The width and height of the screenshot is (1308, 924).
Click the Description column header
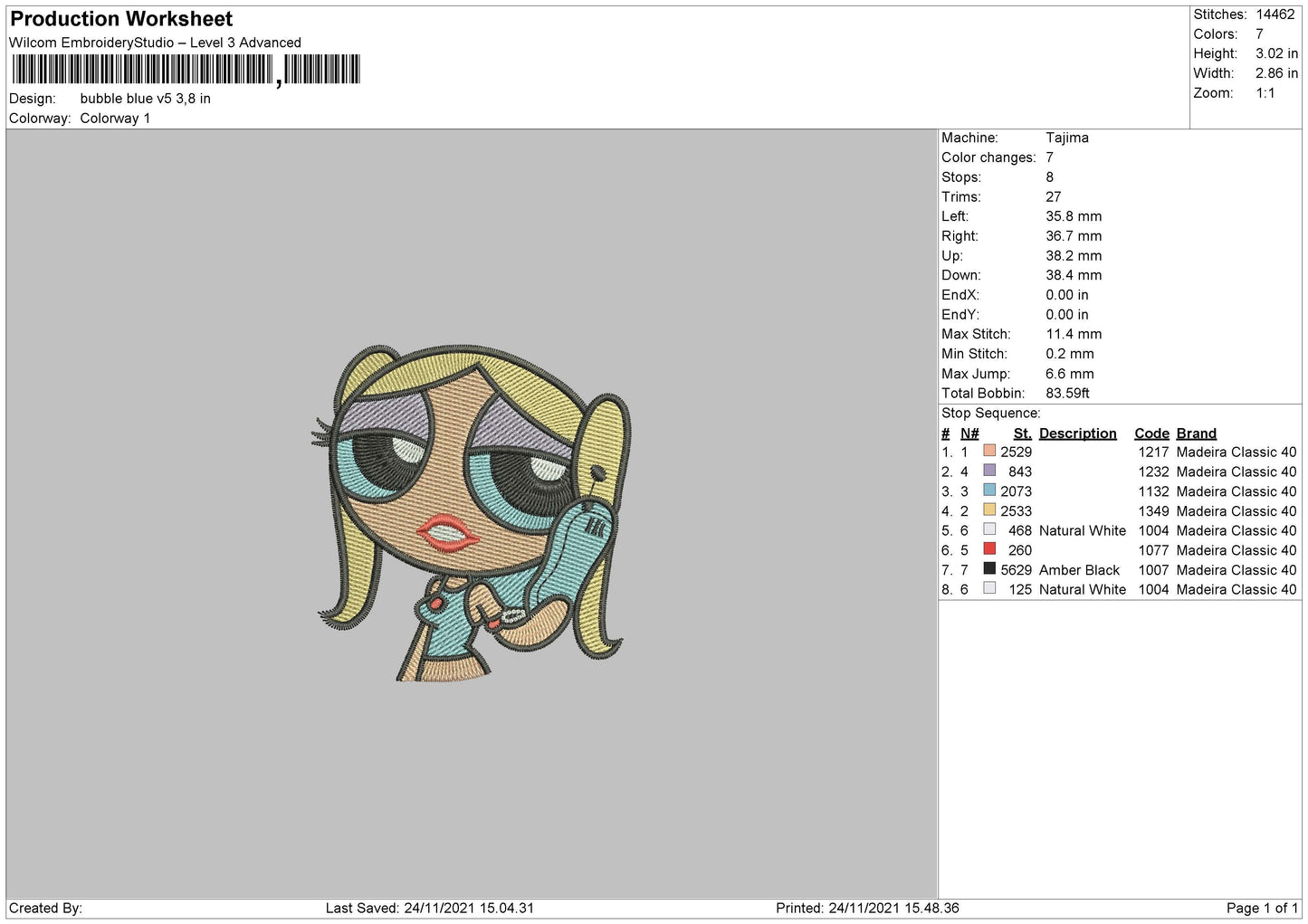tap(1077, 433)
